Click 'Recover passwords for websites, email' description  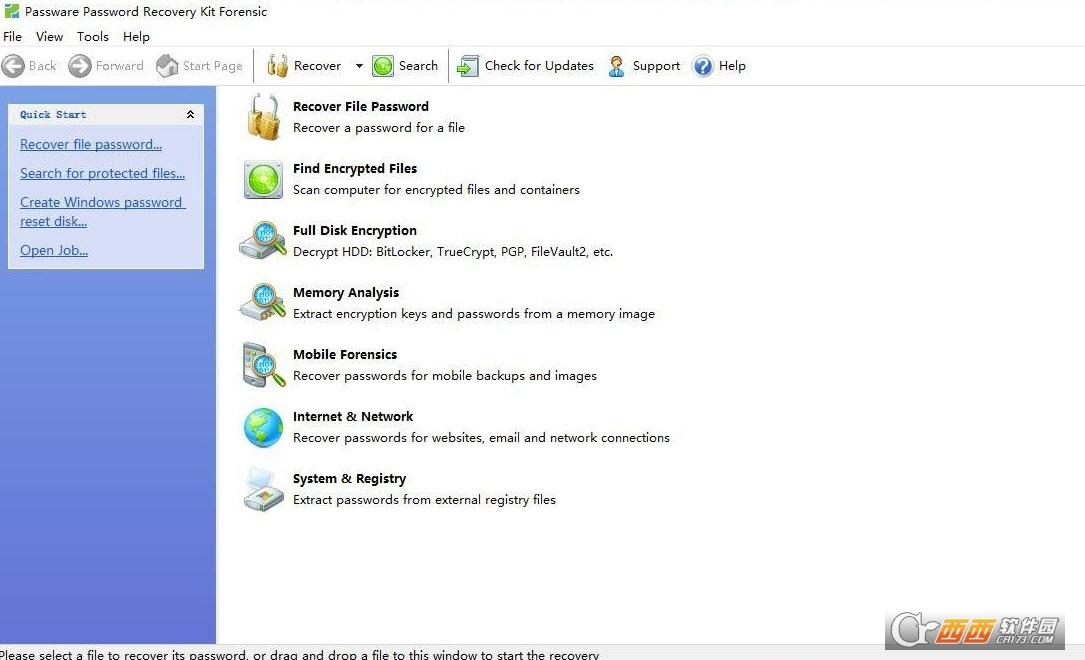tap(482, 438)
